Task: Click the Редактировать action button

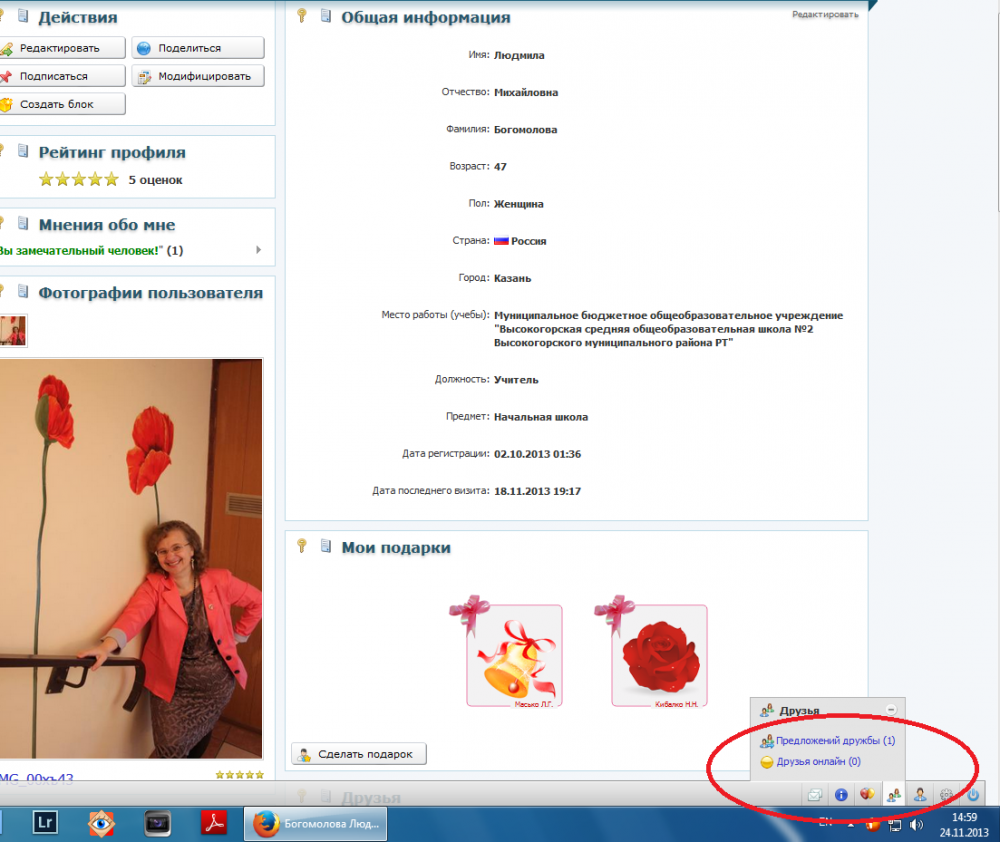Action: pyautogui.click(x=62, y=48)
